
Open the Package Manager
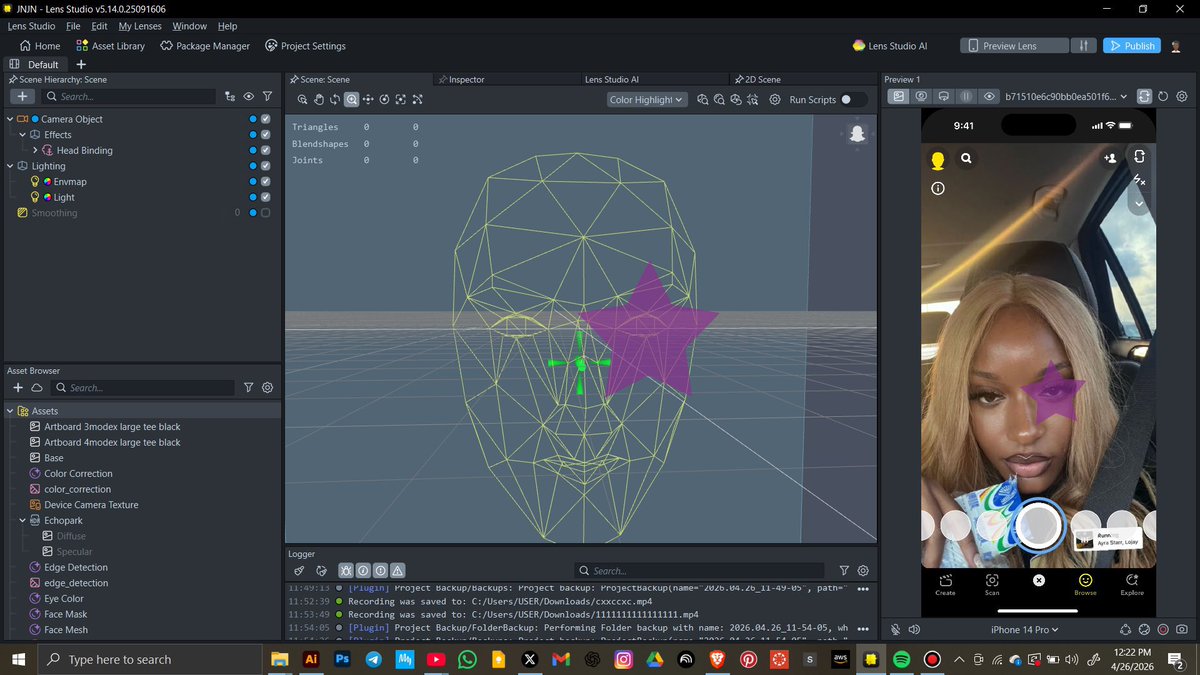click(205, 46)
